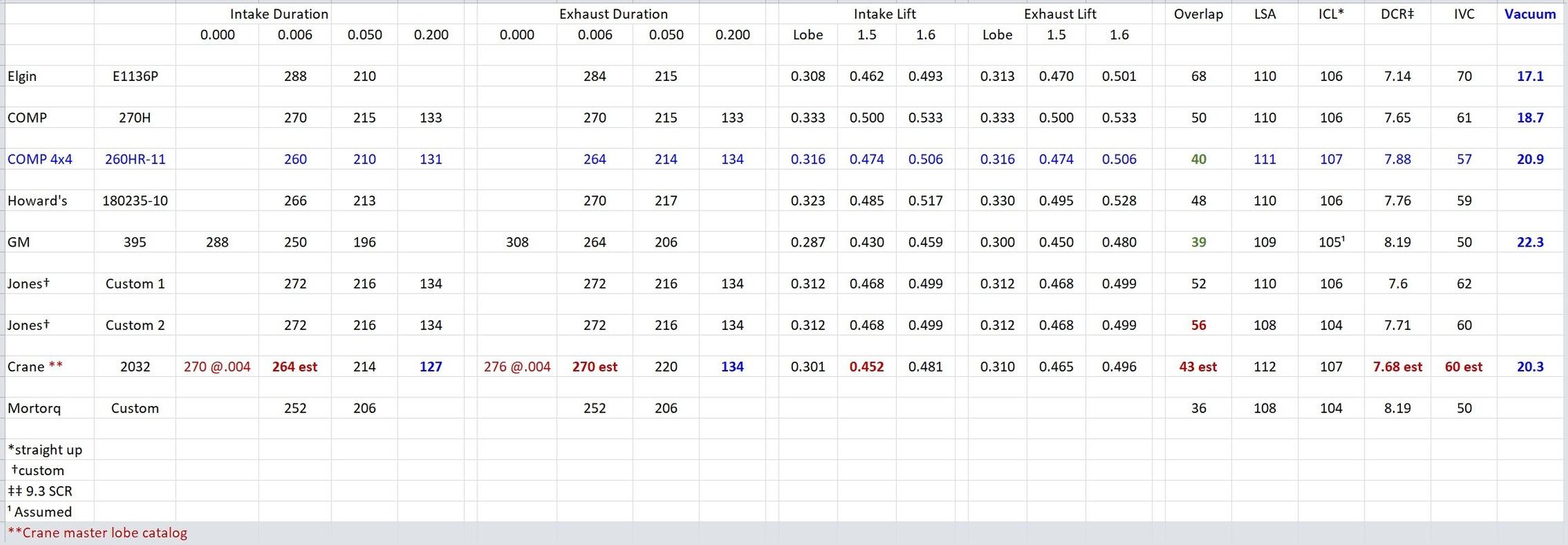Select the Howard's row label
1568x545 pixels.
38,201
